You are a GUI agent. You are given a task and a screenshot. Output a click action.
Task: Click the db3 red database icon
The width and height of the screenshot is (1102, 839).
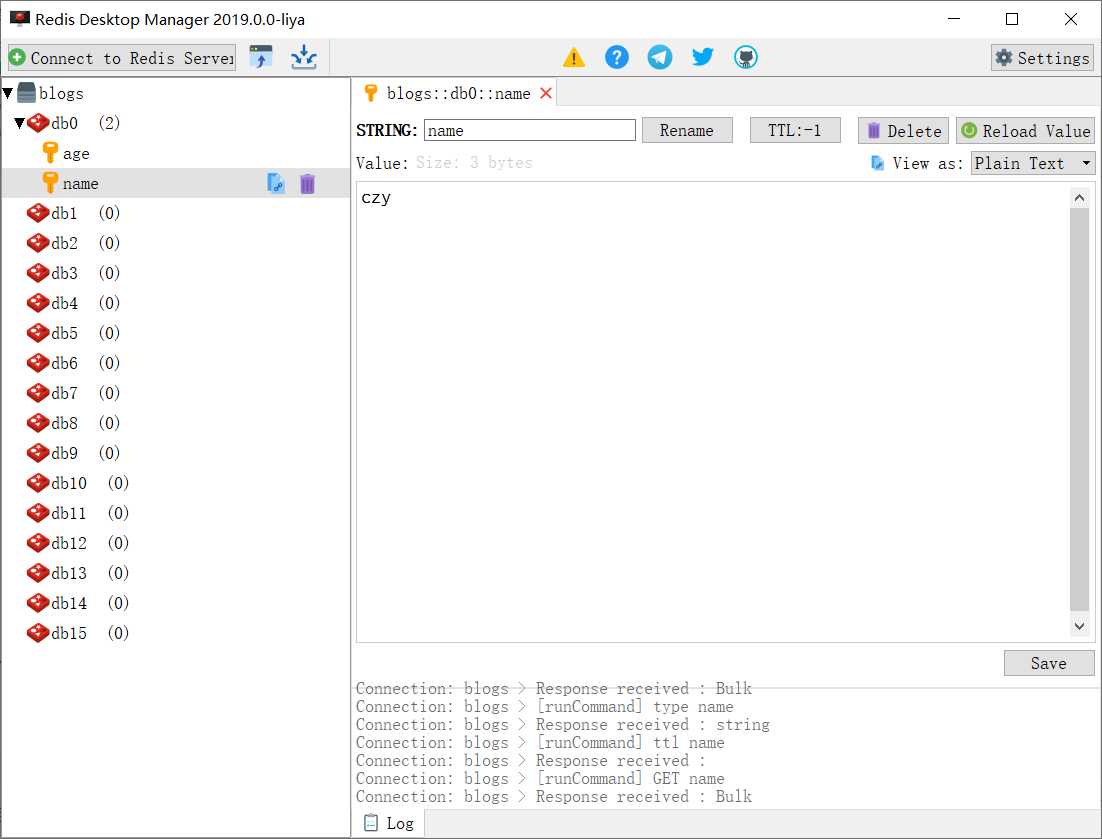click(x=38, y=273)
